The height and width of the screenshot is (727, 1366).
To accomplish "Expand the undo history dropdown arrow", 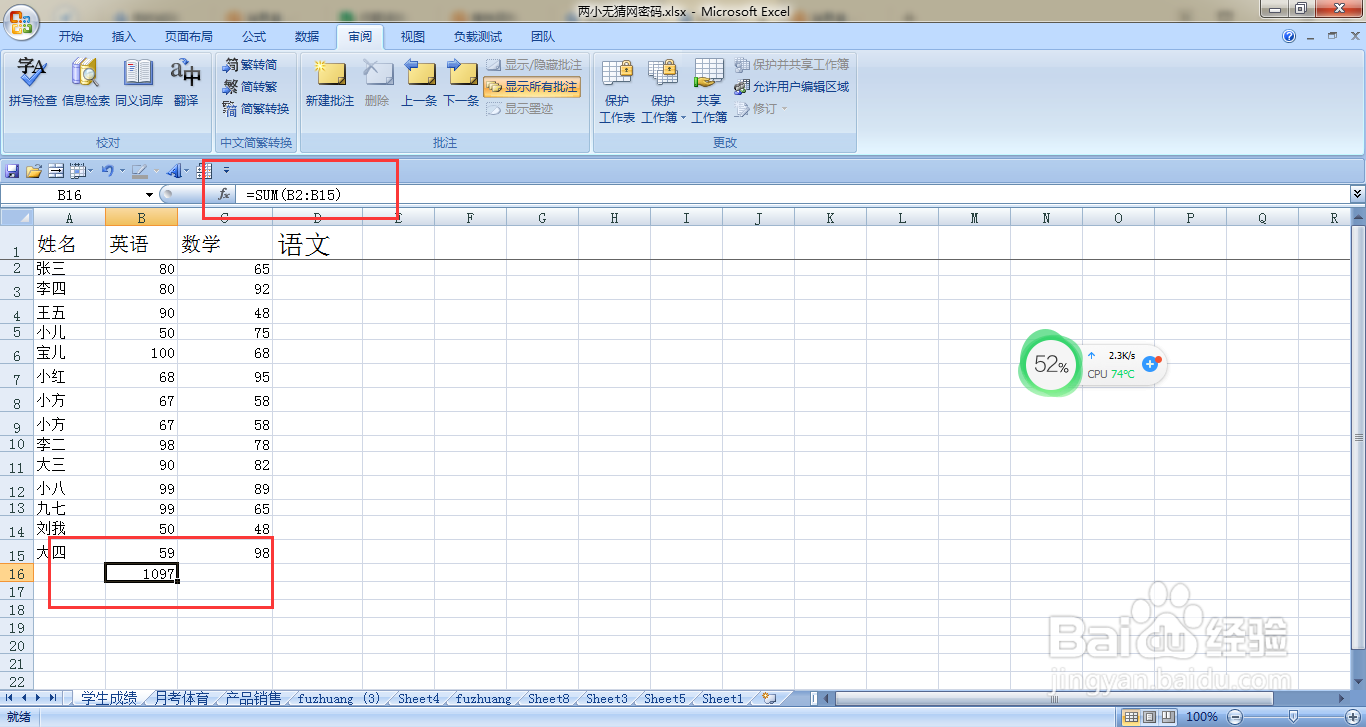I will point(121,171).
